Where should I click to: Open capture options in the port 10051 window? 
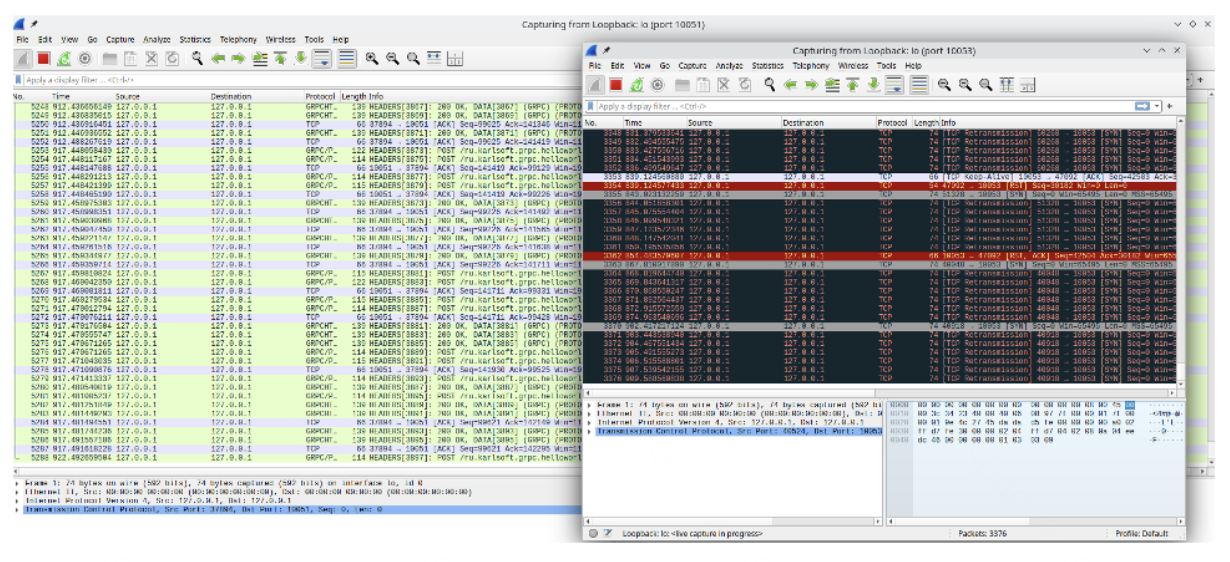(x=84, y=59)
